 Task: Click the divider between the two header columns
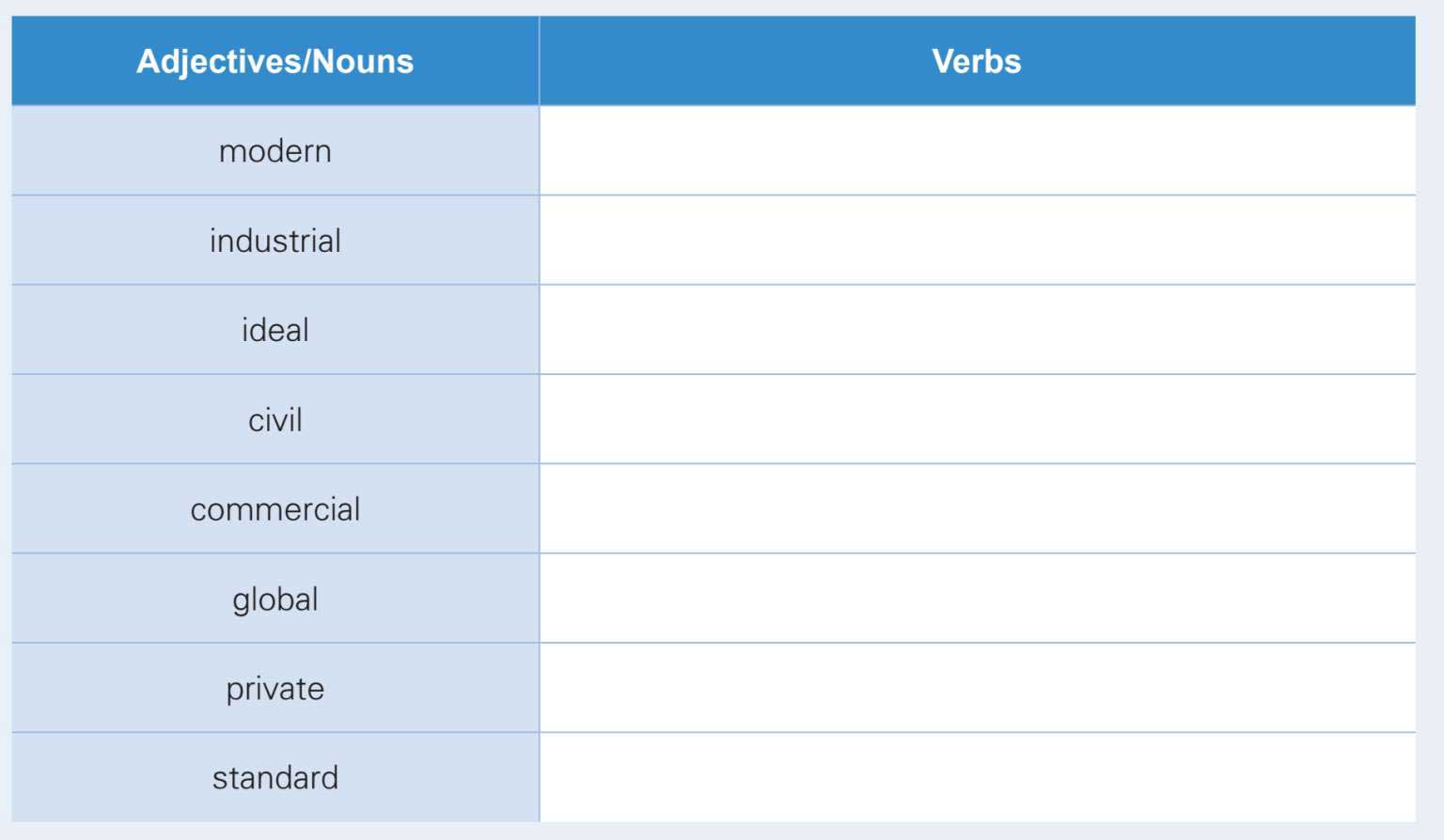click(x=540, y=61)
